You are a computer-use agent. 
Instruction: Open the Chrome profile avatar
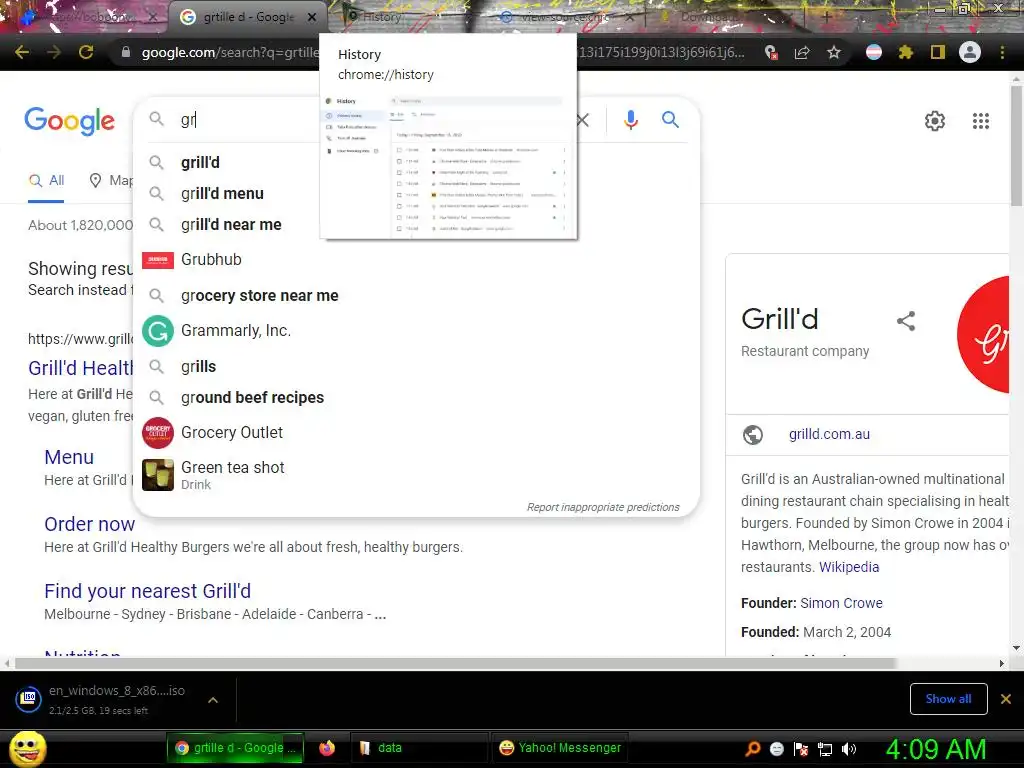970,52
